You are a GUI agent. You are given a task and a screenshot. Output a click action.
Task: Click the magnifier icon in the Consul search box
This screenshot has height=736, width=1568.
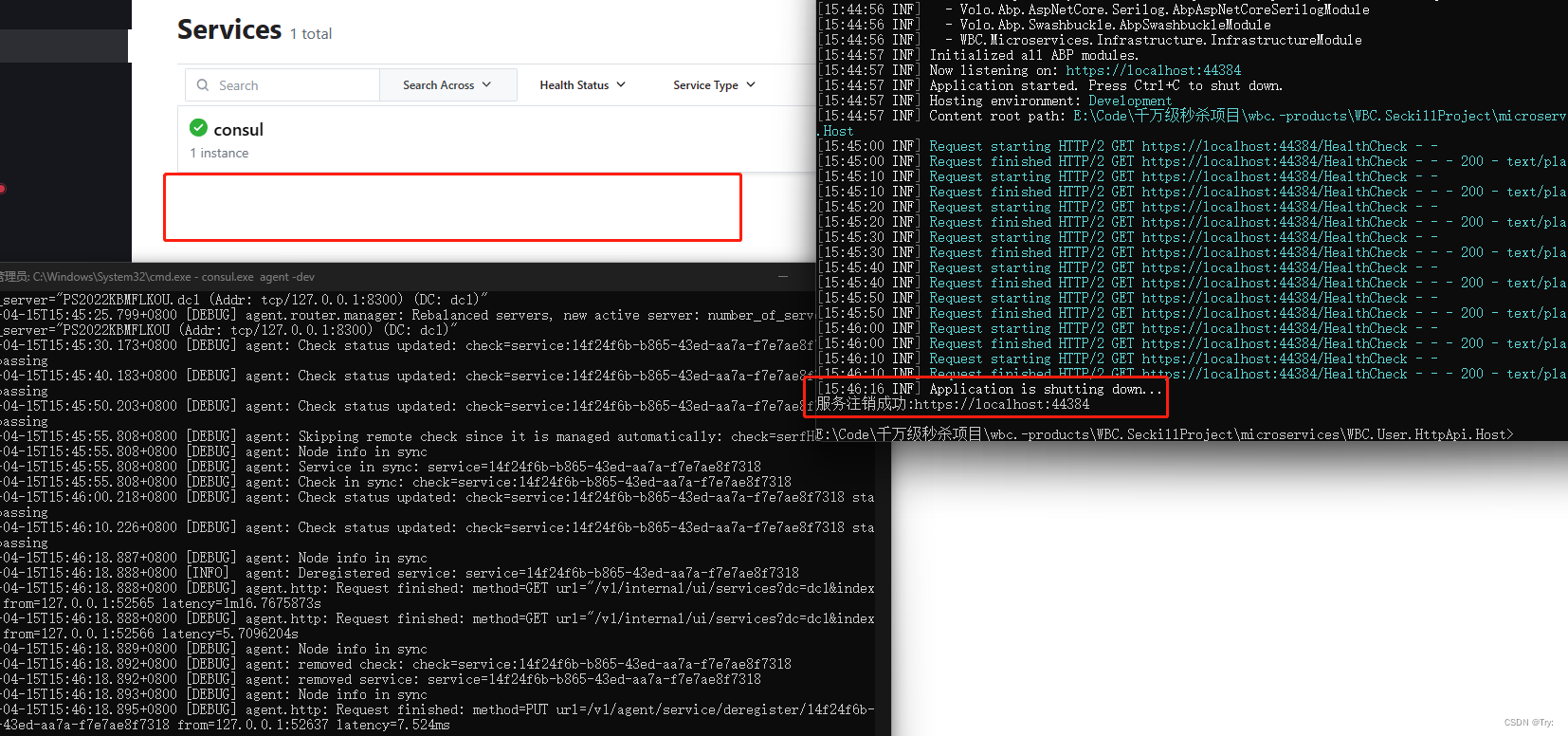pyautogui.click(x=203, y=85)
